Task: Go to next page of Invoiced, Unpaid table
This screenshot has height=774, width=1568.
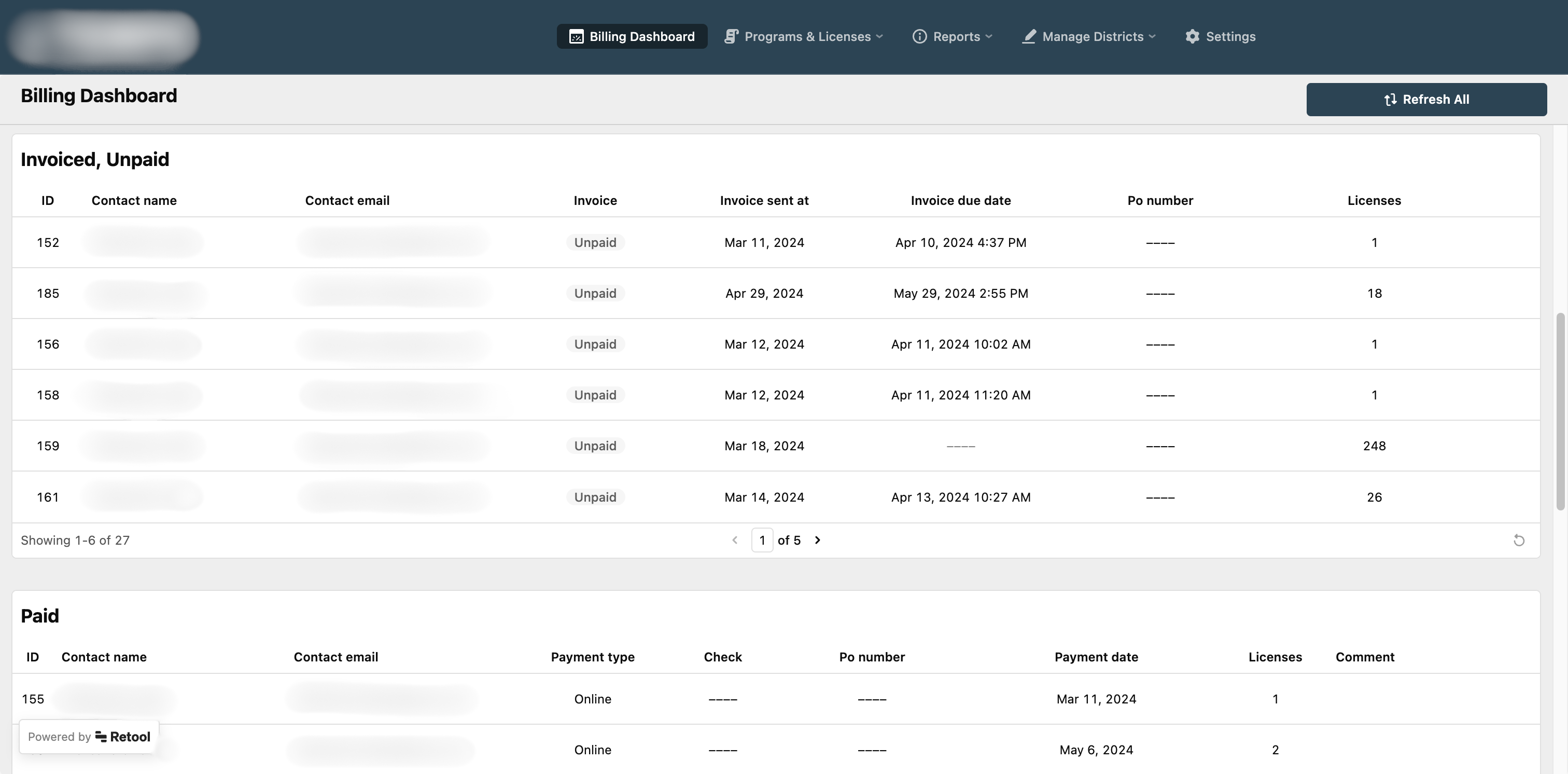Action: pos(818,540)
